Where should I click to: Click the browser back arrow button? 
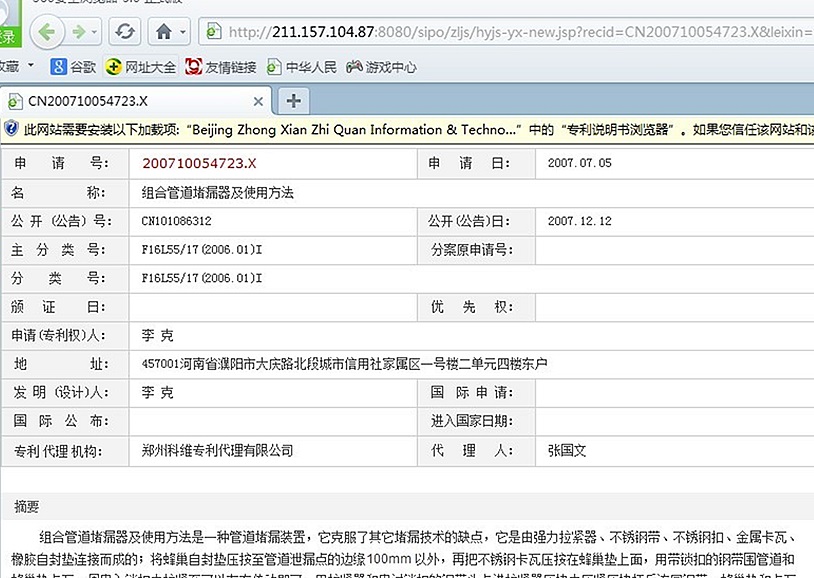tap(47, 32)
